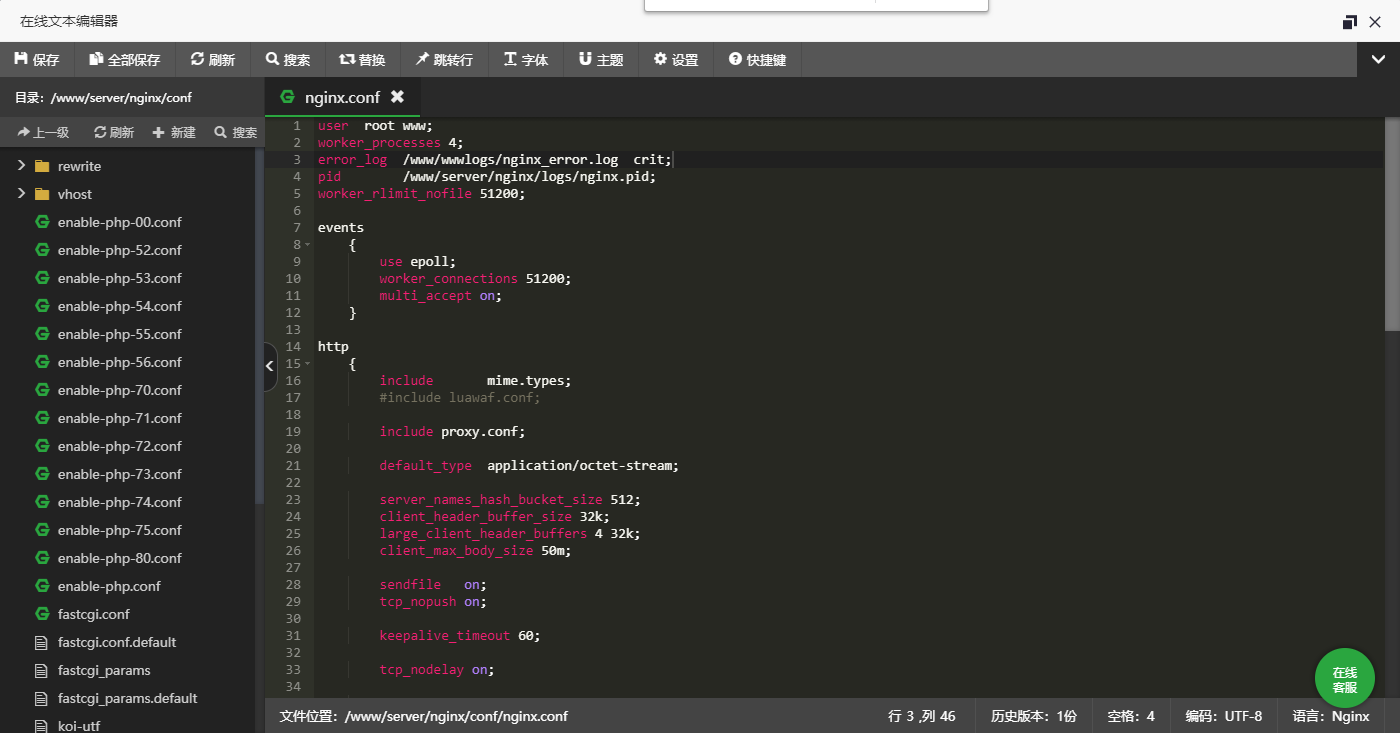
Task: Expand the vhost folder
Action: pyautogui.click(x=21, y=194)
